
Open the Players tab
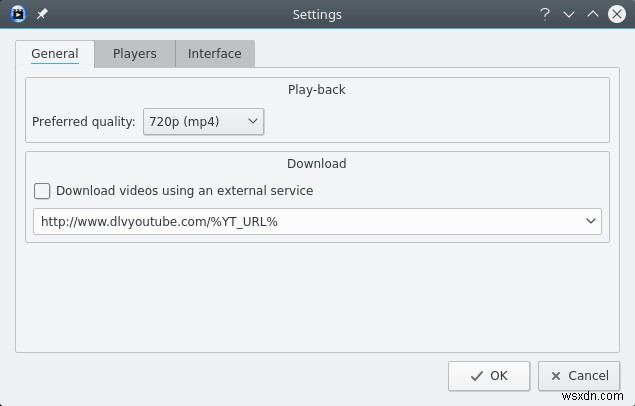pos(135,54)
